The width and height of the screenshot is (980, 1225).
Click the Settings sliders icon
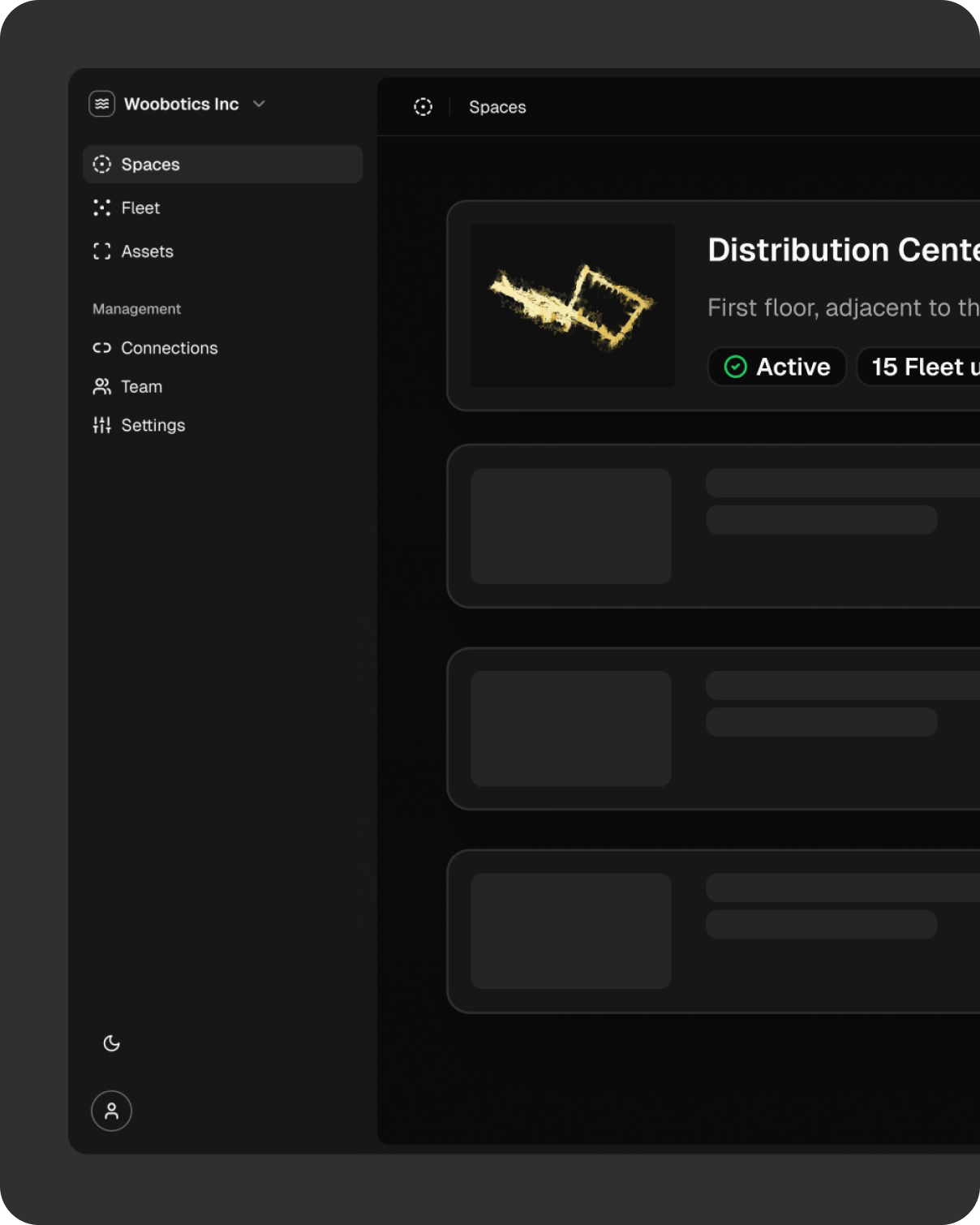[x=102, y=425]
